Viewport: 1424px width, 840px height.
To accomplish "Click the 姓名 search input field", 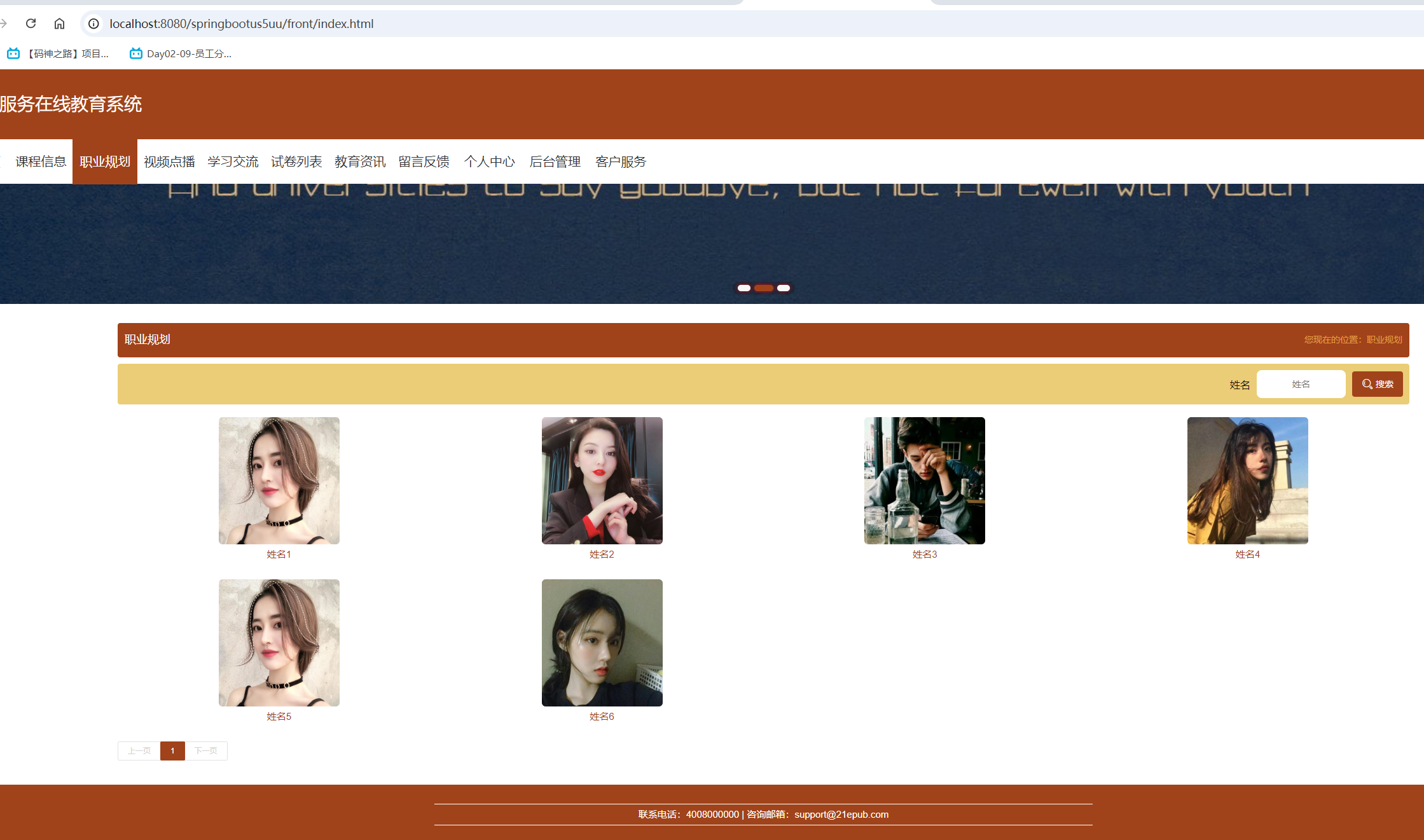I will click(1300, 383).
